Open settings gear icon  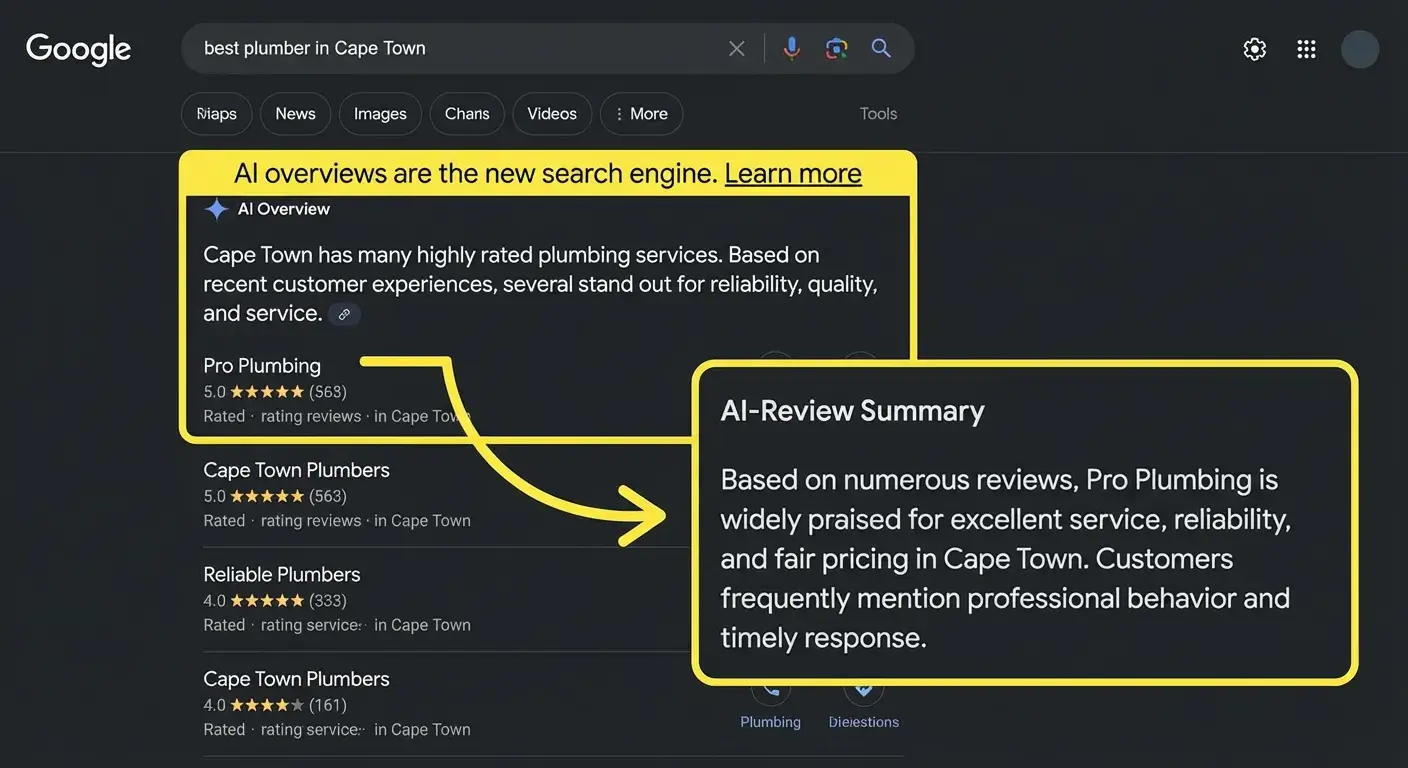1255,49
